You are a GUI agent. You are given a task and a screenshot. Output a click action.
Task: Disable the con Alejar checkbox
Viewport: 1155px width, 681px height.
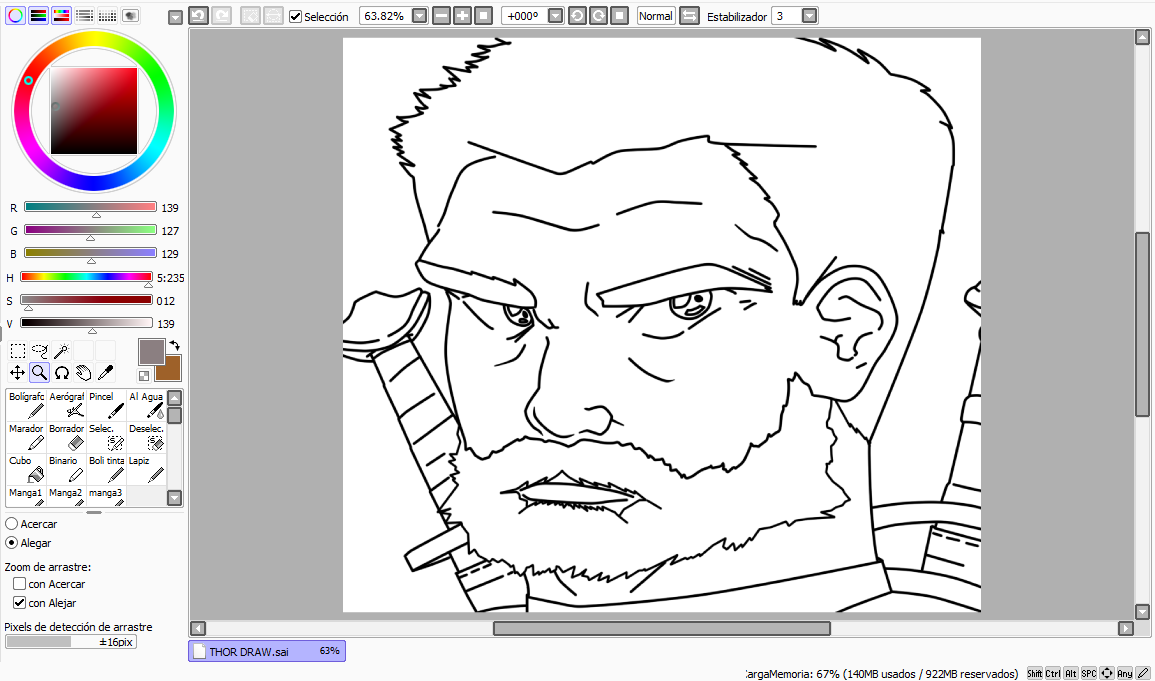coord(20,603)
